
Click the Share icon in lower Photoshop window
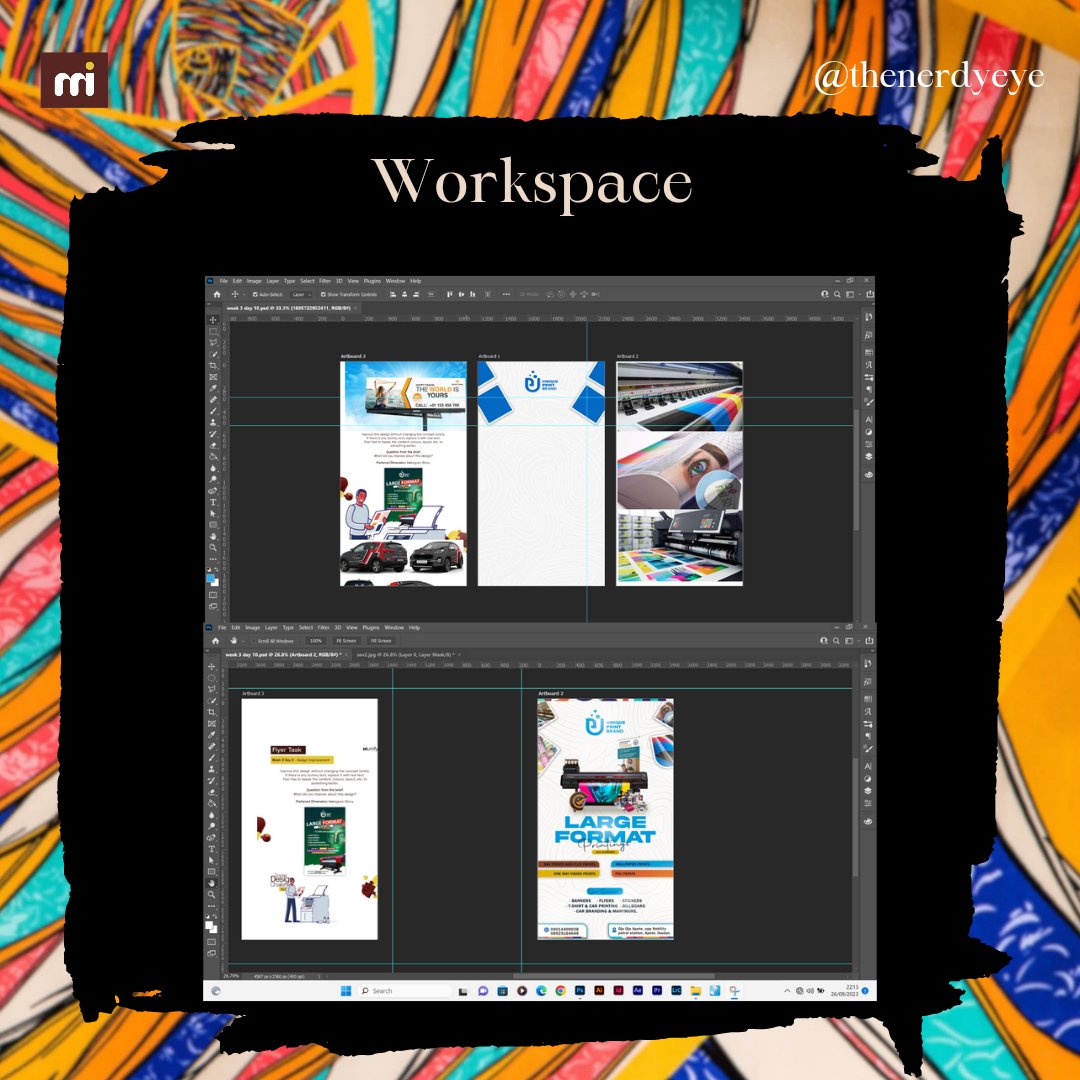tap(869, 641)
